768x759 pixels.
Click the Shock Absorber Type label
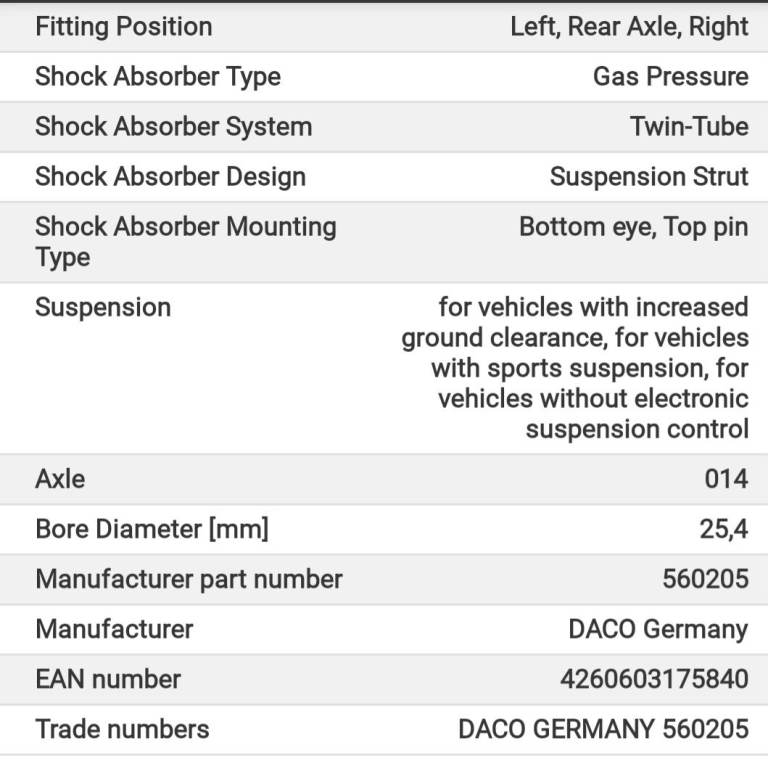(x=158, y=77)
